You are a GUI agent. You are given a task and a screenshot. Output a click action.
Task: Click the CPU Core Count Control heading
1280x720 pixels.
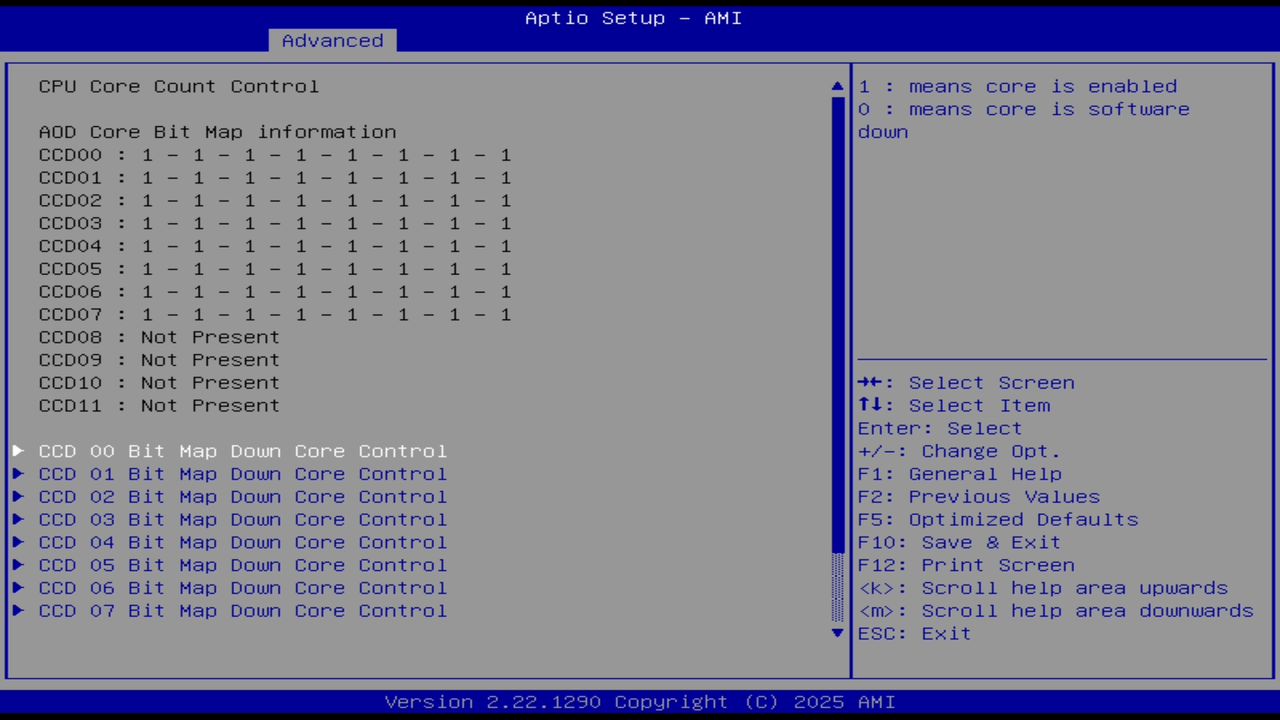[178, 86]
